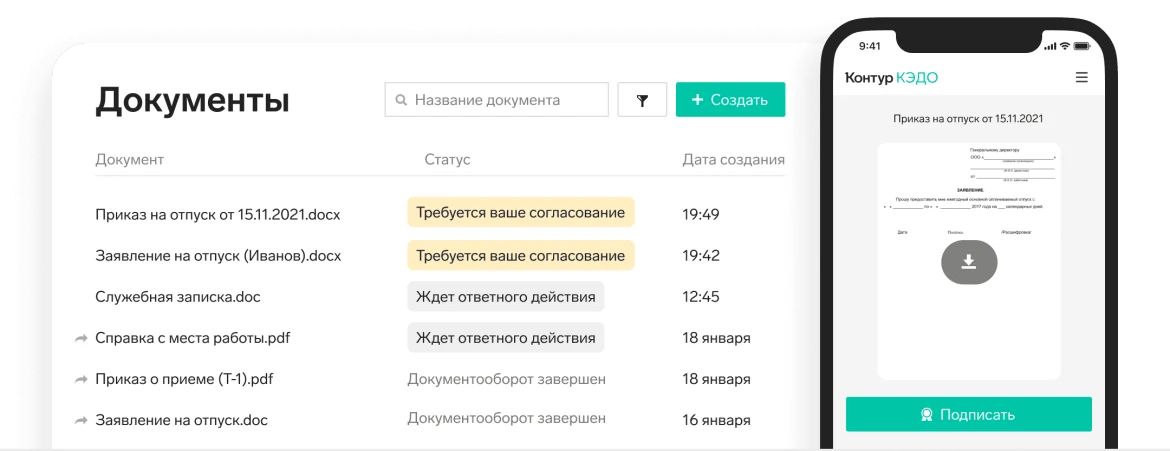The image size is (1170, 451).
Task: Click the Контур КЭДО logo
Action: click(x=891, y=77)
